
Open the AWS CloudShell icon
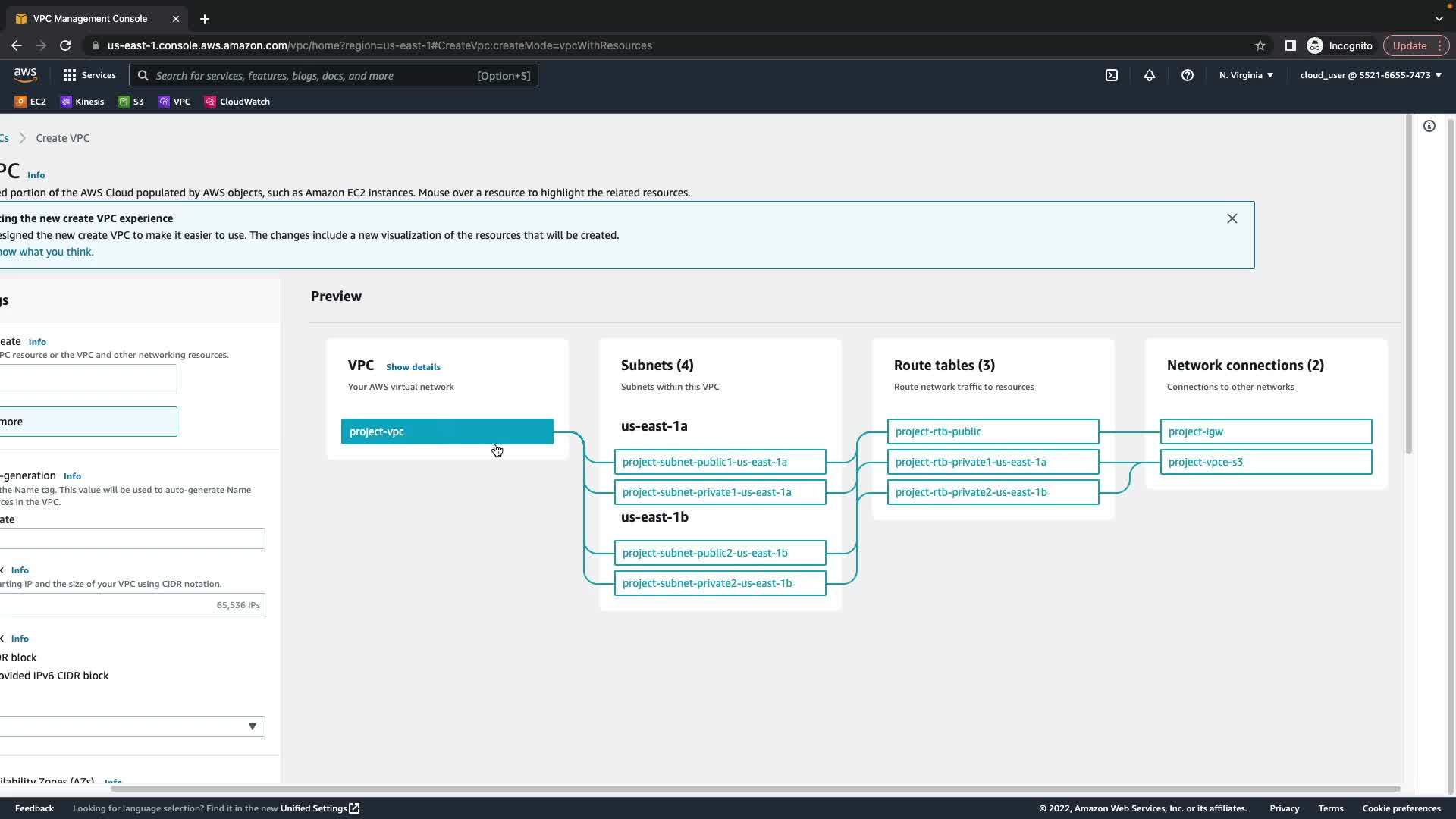point(1112,75)
